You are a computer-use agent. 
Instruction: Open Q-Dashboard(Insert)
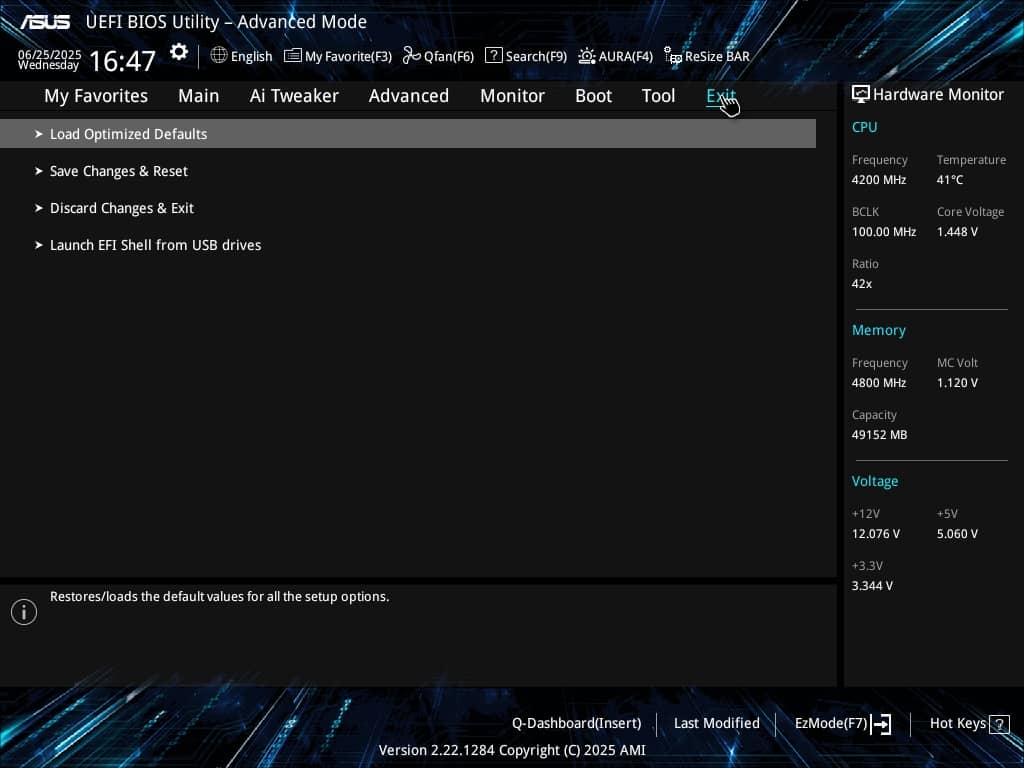(577, 724)
